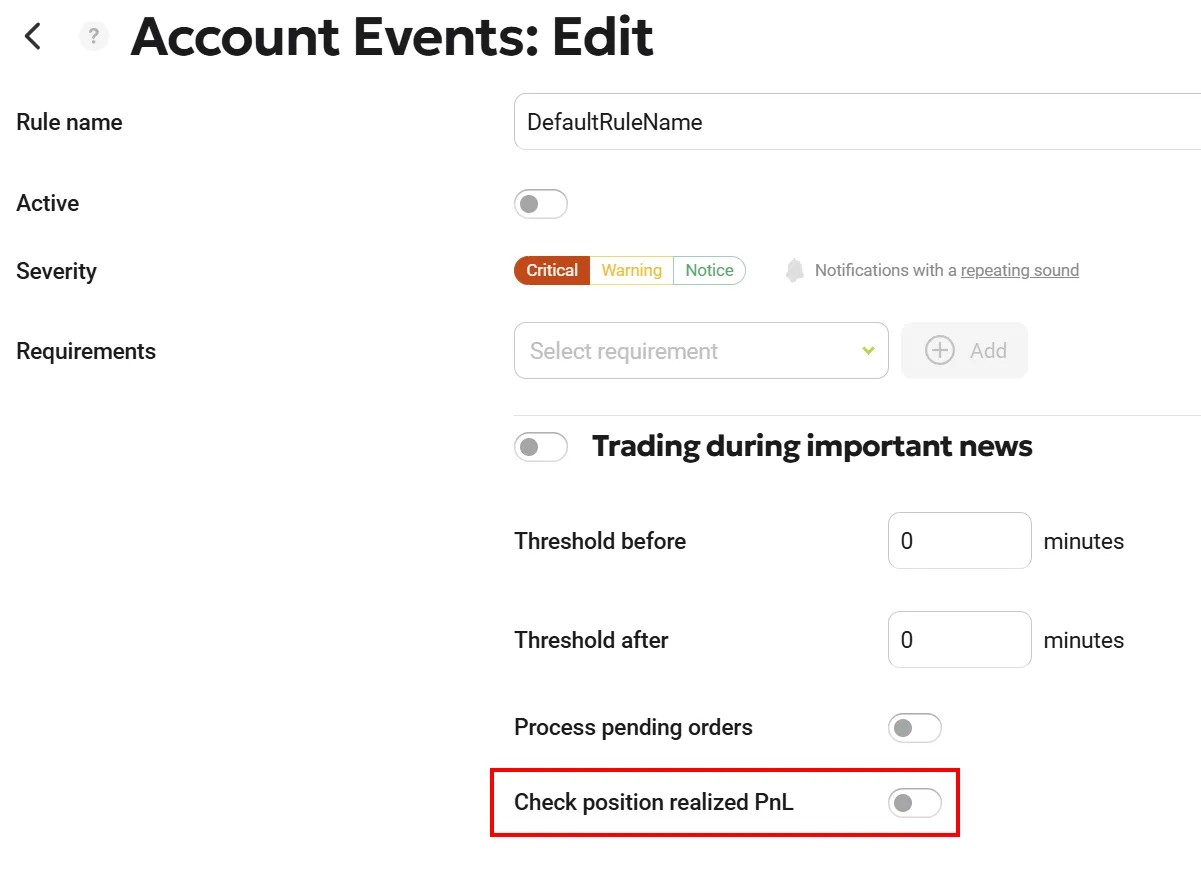Set severity to Notice
Viewport: 1201px width, 881px height.
pyautogui.click(x=709, y=270)
